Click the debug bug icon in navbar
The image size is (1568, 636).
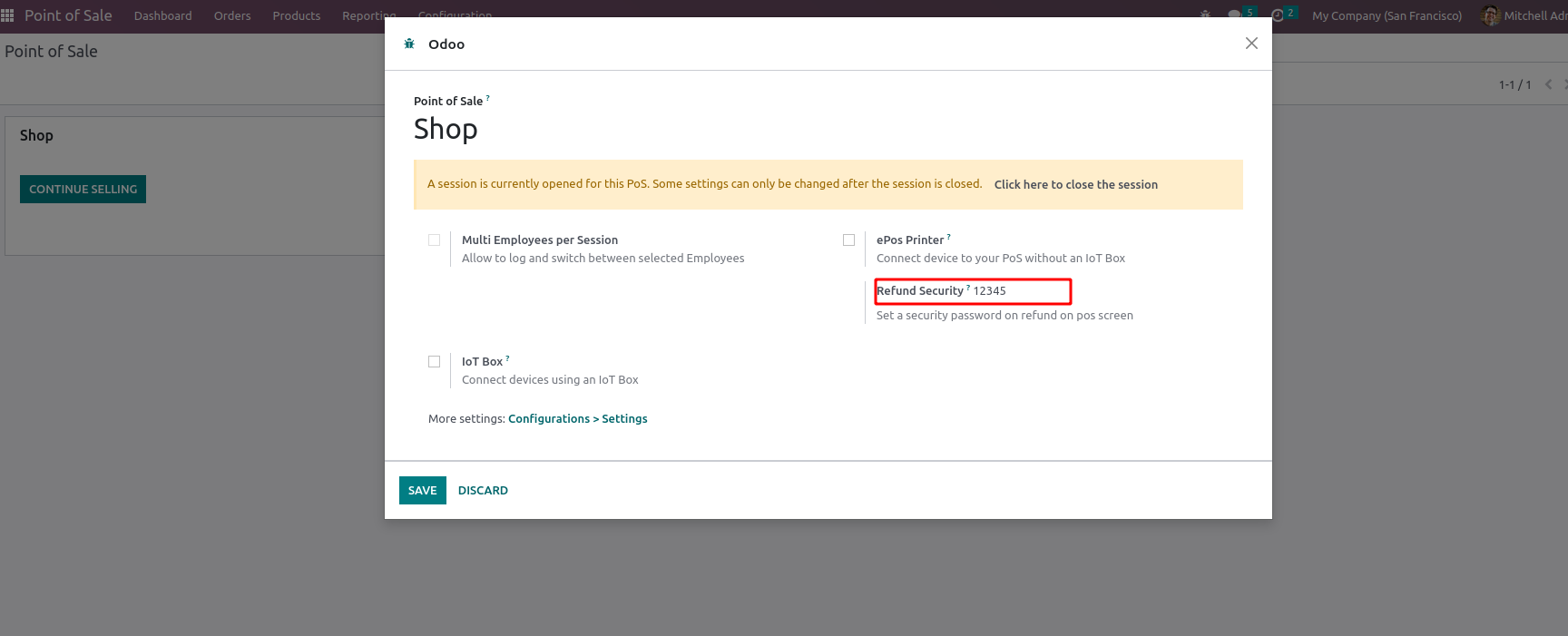click(1205, 15)
